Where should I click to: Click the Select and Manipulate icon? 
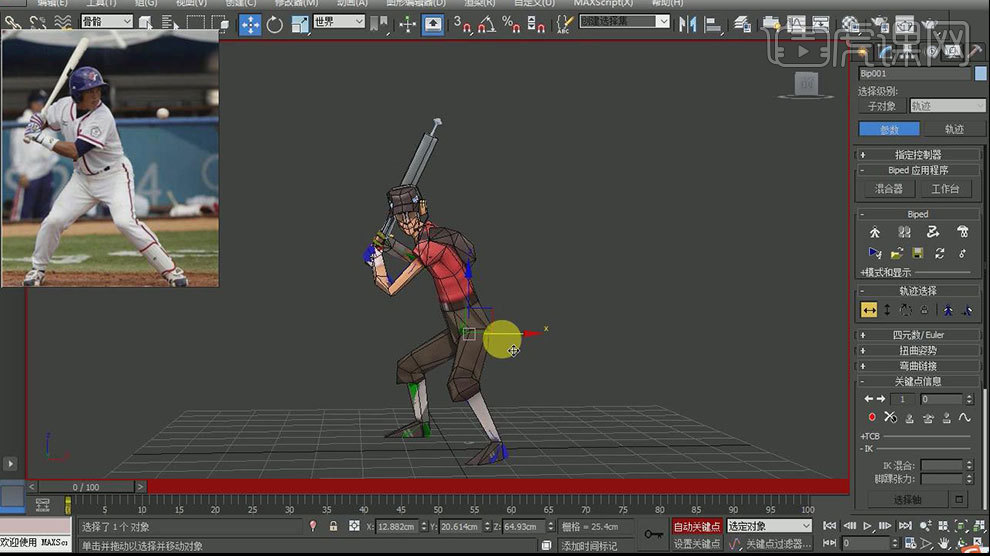coord(408,24)
